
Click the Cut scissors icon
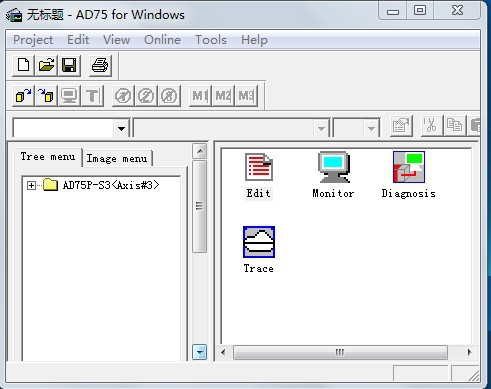(431, 126)
